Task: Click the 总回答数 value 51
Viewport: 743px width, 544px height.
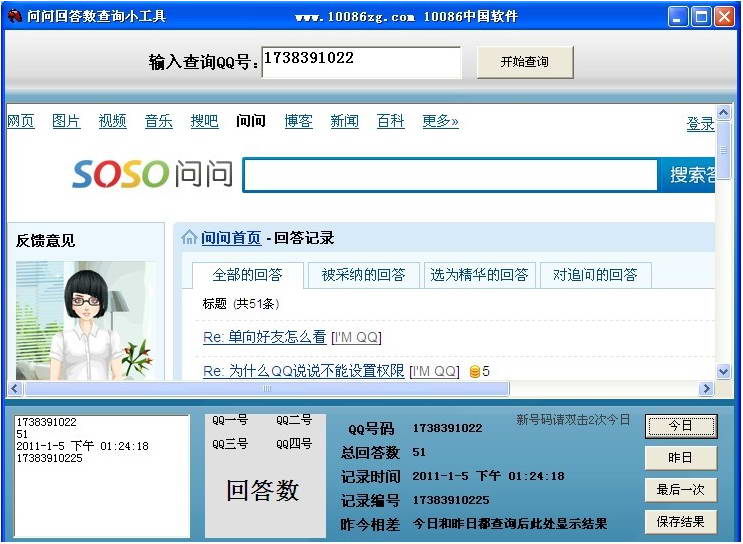Action: [419, 452]
